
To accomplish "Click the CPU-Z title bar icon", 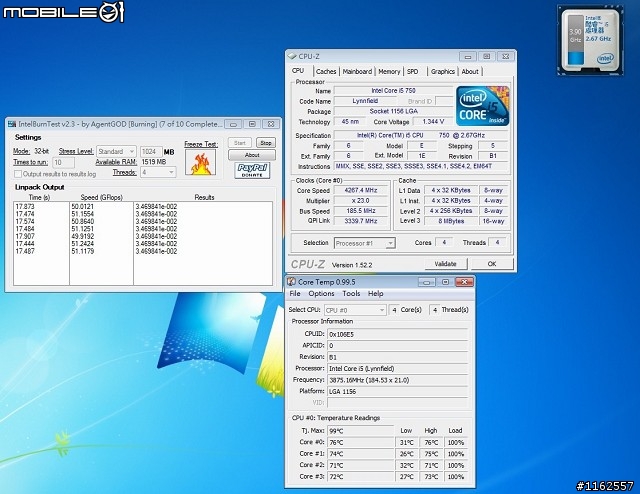I will coord(292,56).
